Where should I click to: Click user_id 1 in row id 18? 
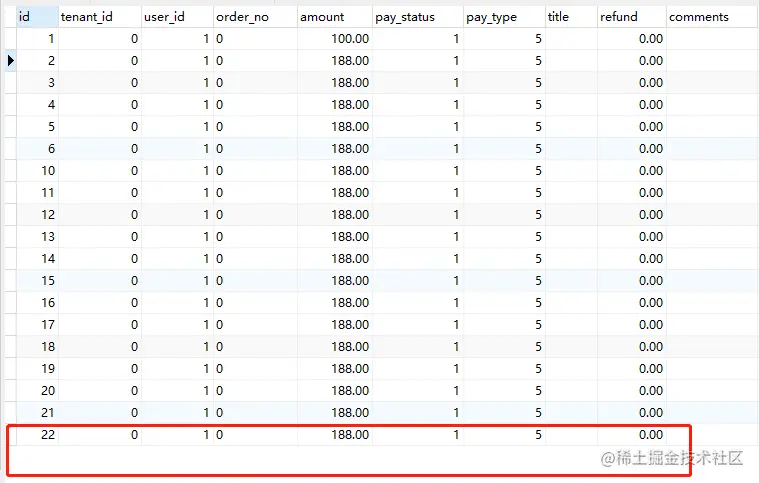[177, 347]
